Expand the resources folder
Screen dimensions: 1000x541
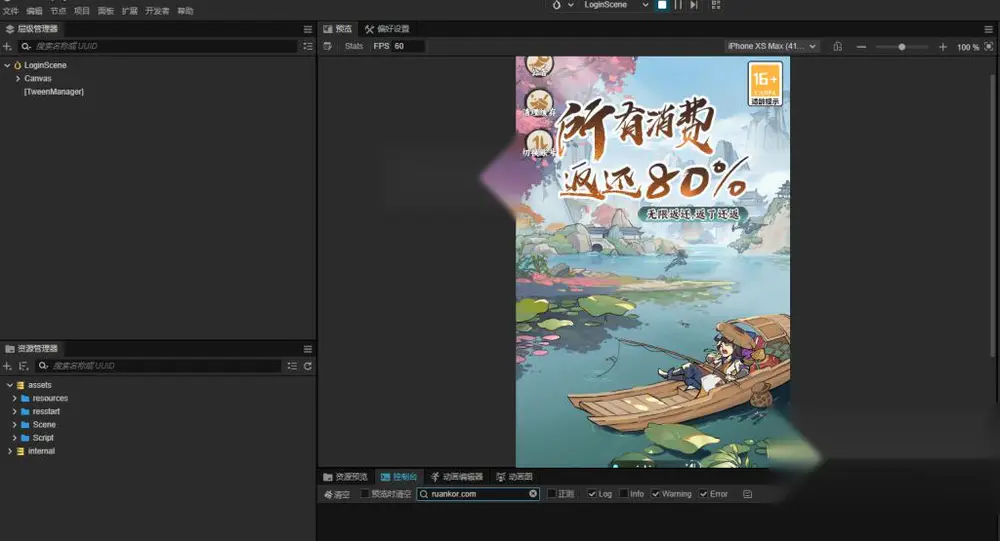pos(15,398)
